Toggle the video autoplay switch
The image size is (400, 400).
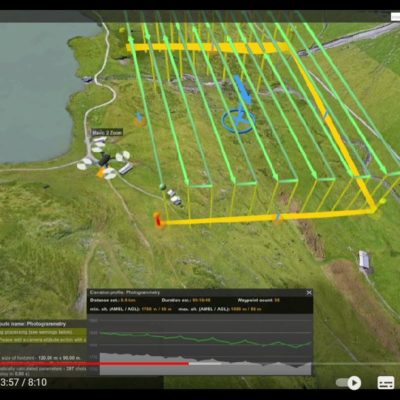tap(349, 383)
